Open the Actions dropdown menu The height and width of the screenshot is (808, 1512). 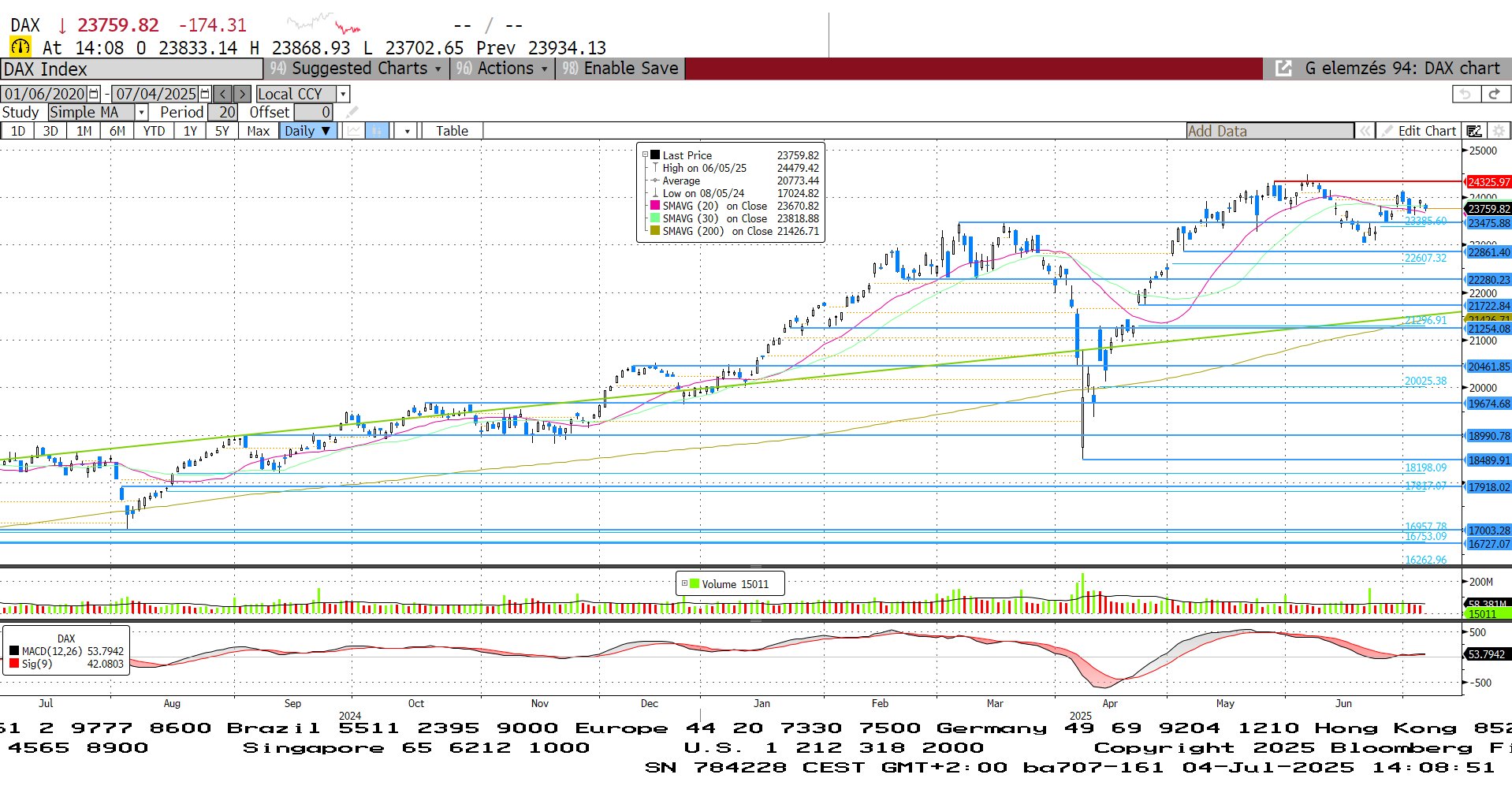tap(501, 69)
